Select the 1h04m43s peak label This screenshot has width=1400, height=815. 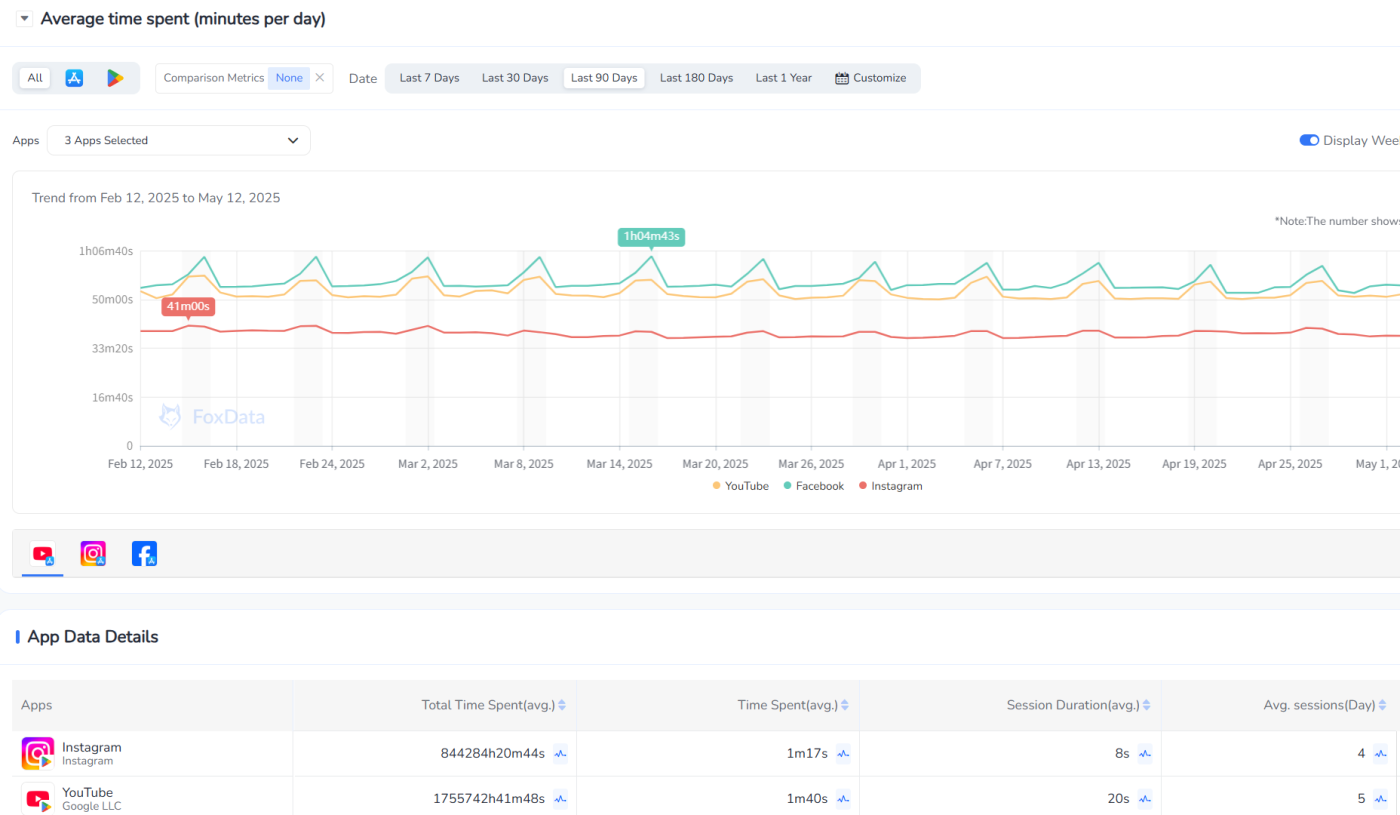(x=651, y=236)
